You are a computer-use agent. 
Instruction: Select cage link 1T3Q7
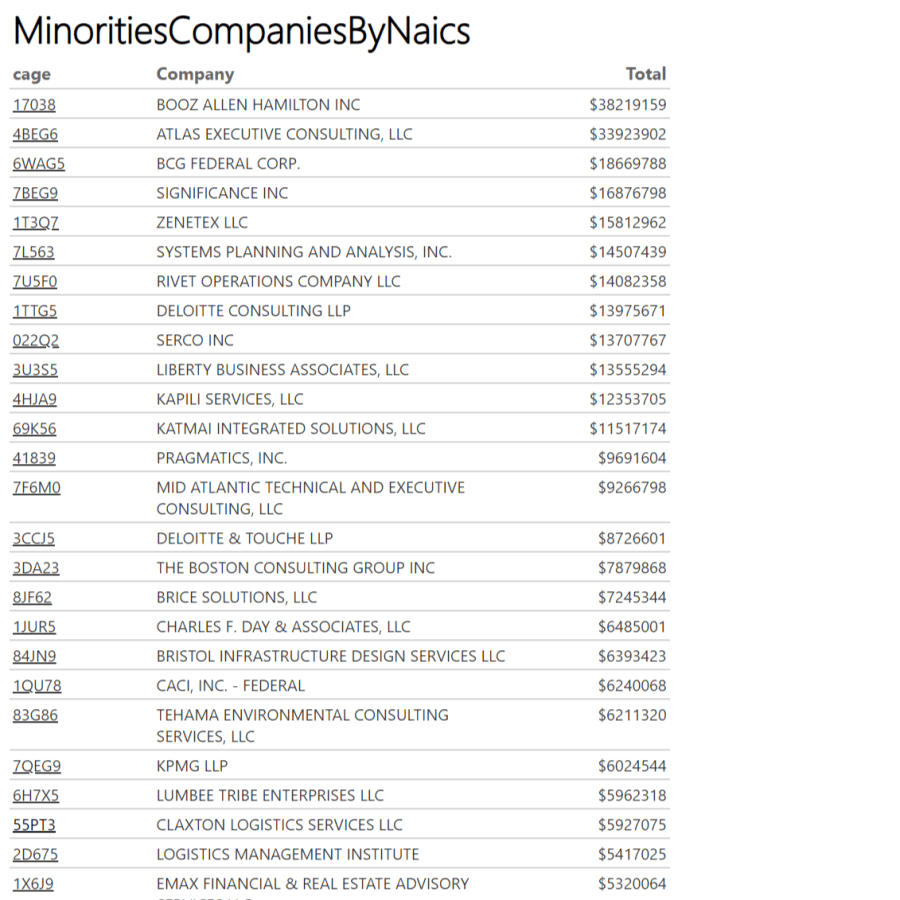click(x=36, y=222)
